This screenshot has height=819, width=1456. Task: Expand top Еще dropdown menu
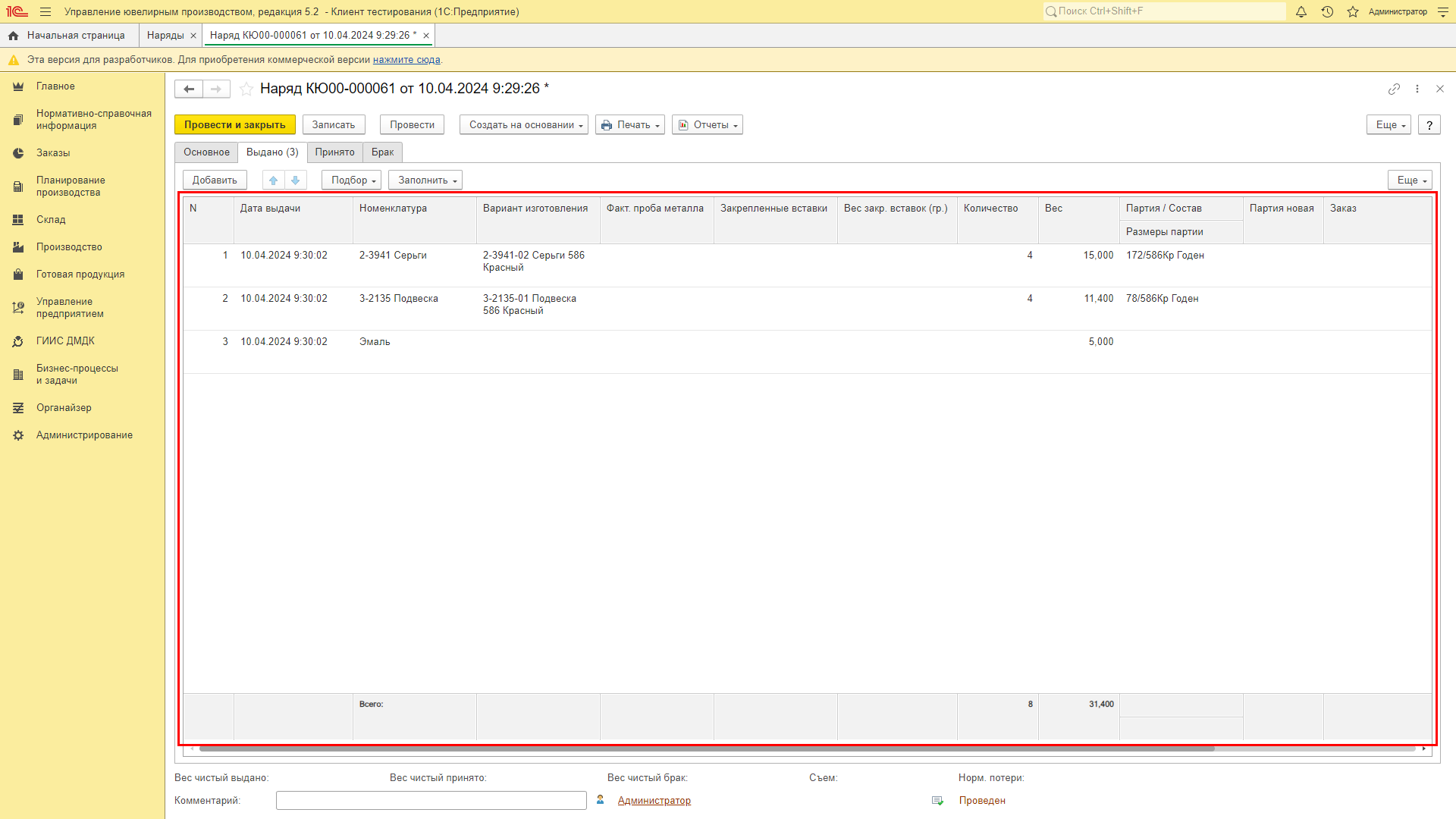[1389, 125]
